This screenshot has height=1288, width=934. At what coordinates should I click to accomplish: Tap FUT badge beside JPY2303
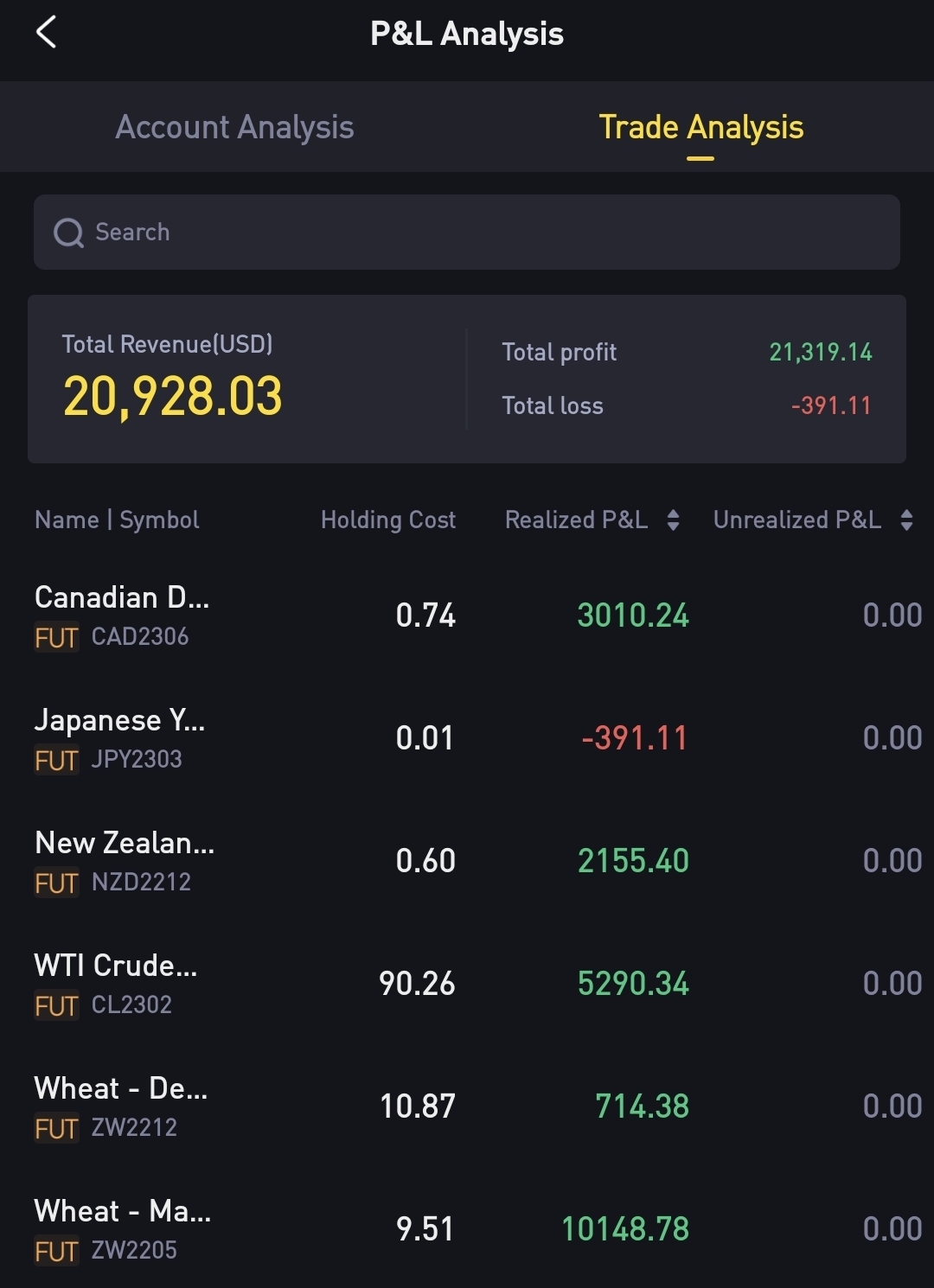56,760
